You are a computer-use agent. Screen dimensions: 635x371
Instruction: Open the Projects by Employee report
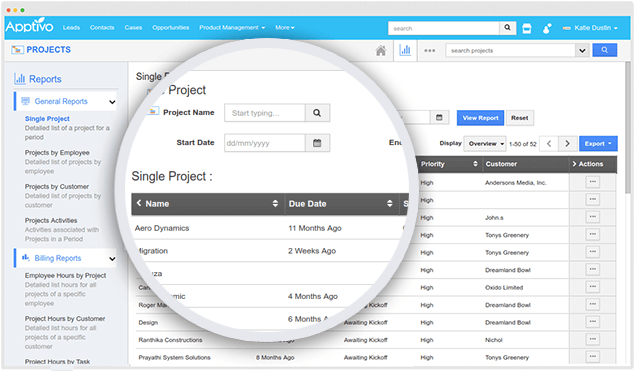[x=57, y=153]
